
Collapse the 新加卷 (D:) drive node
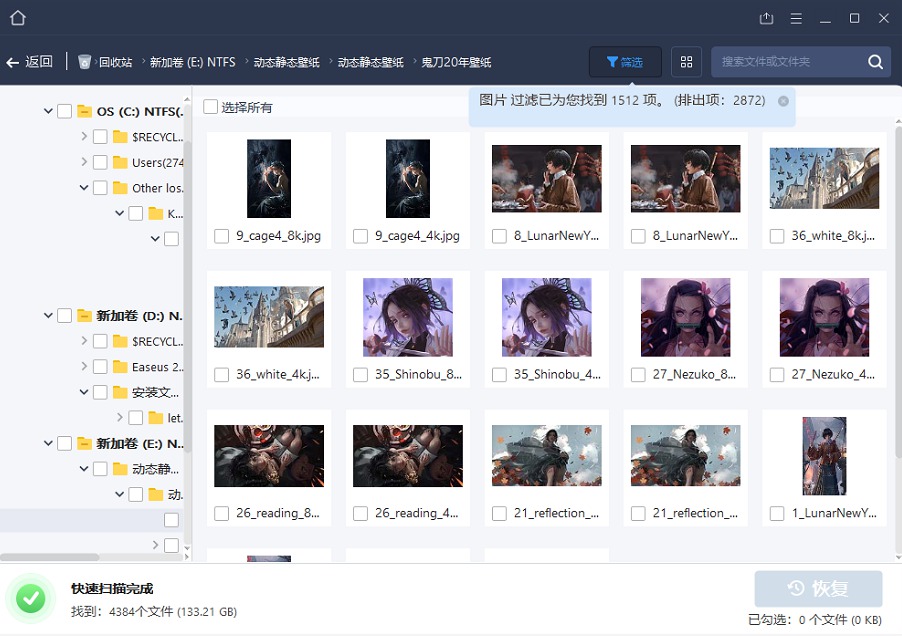[48, 315]
